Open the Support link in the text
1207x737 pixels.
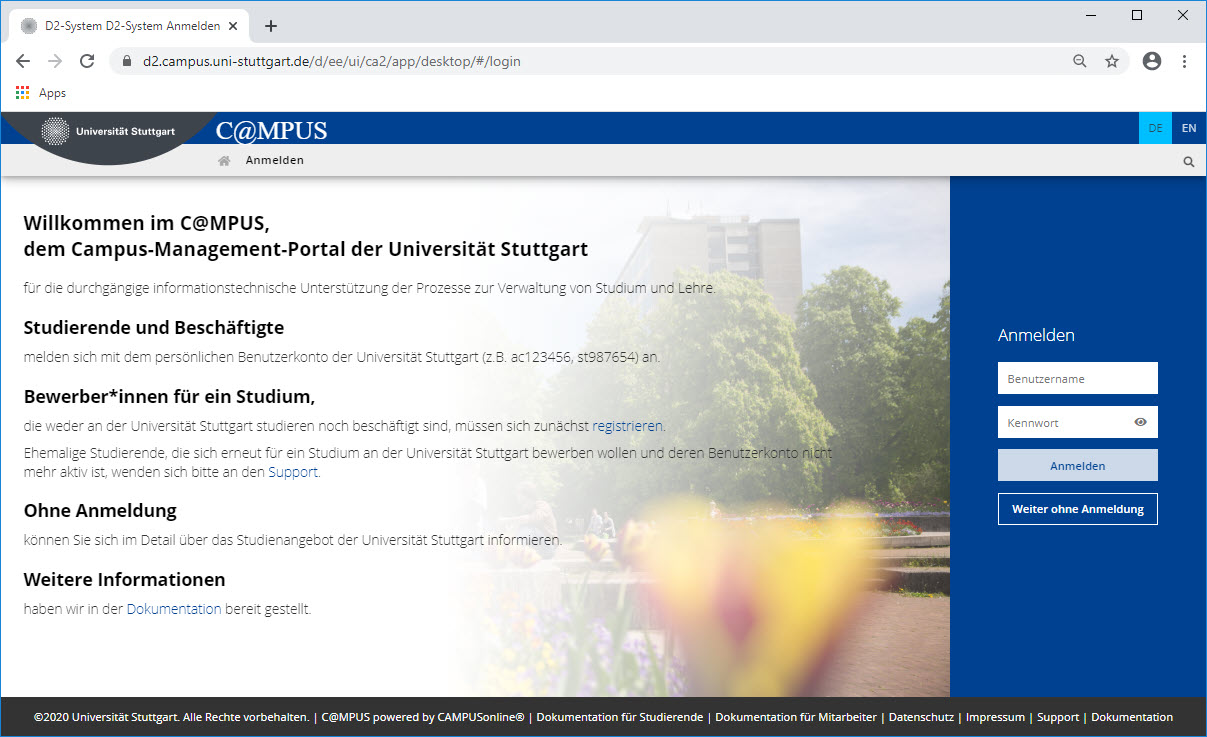293,472
